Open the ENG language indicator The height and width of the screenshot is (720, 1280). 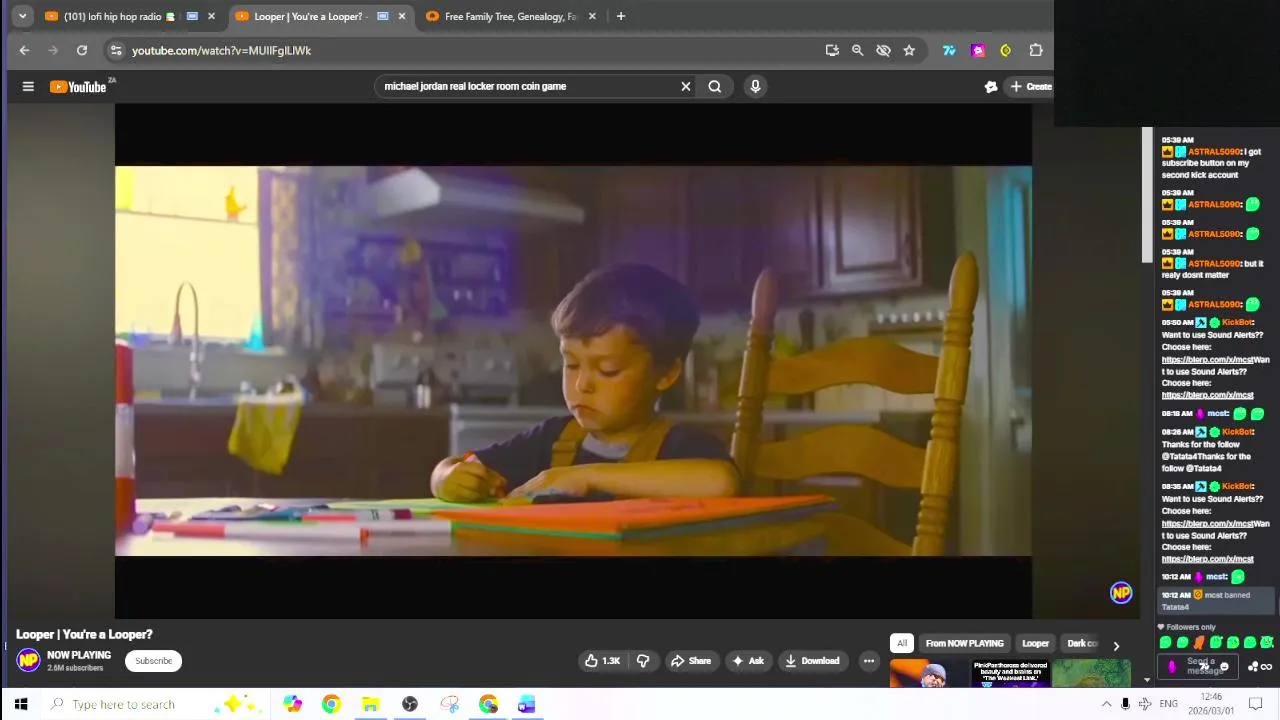pos(1168,704)
